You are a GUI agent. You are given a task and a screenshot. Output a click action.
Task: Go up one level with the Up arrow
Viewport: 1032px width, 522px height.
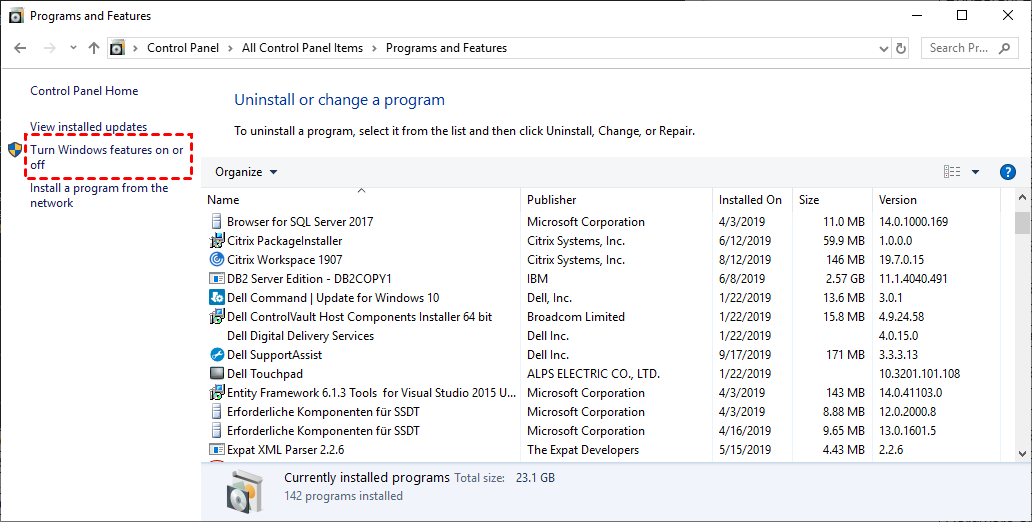[x=94, y=48]
